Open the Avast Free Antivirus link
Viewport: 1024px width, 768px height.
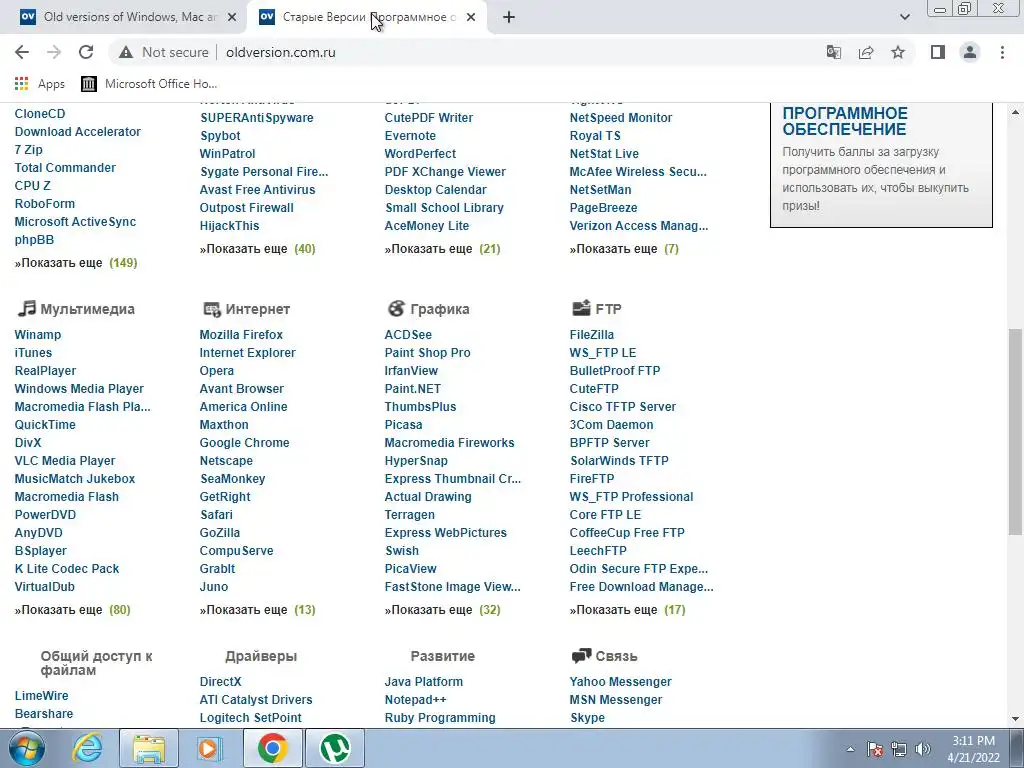pos(257,190)
